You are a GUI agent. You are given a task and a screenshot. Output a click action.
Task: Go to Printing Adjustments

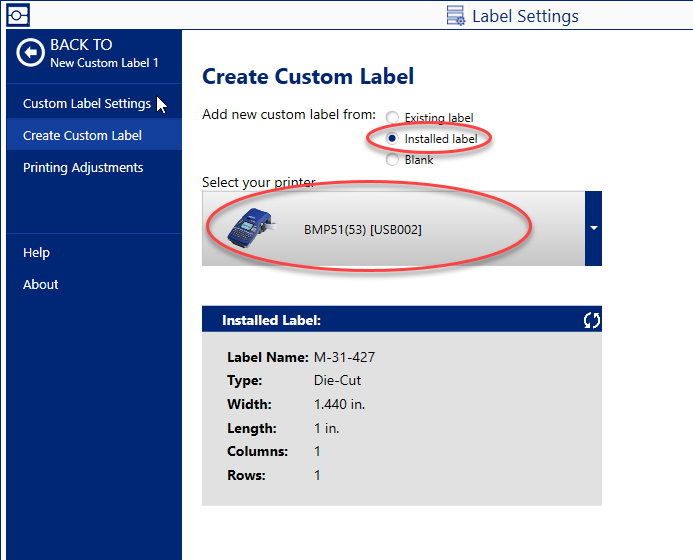pos(83,167)
